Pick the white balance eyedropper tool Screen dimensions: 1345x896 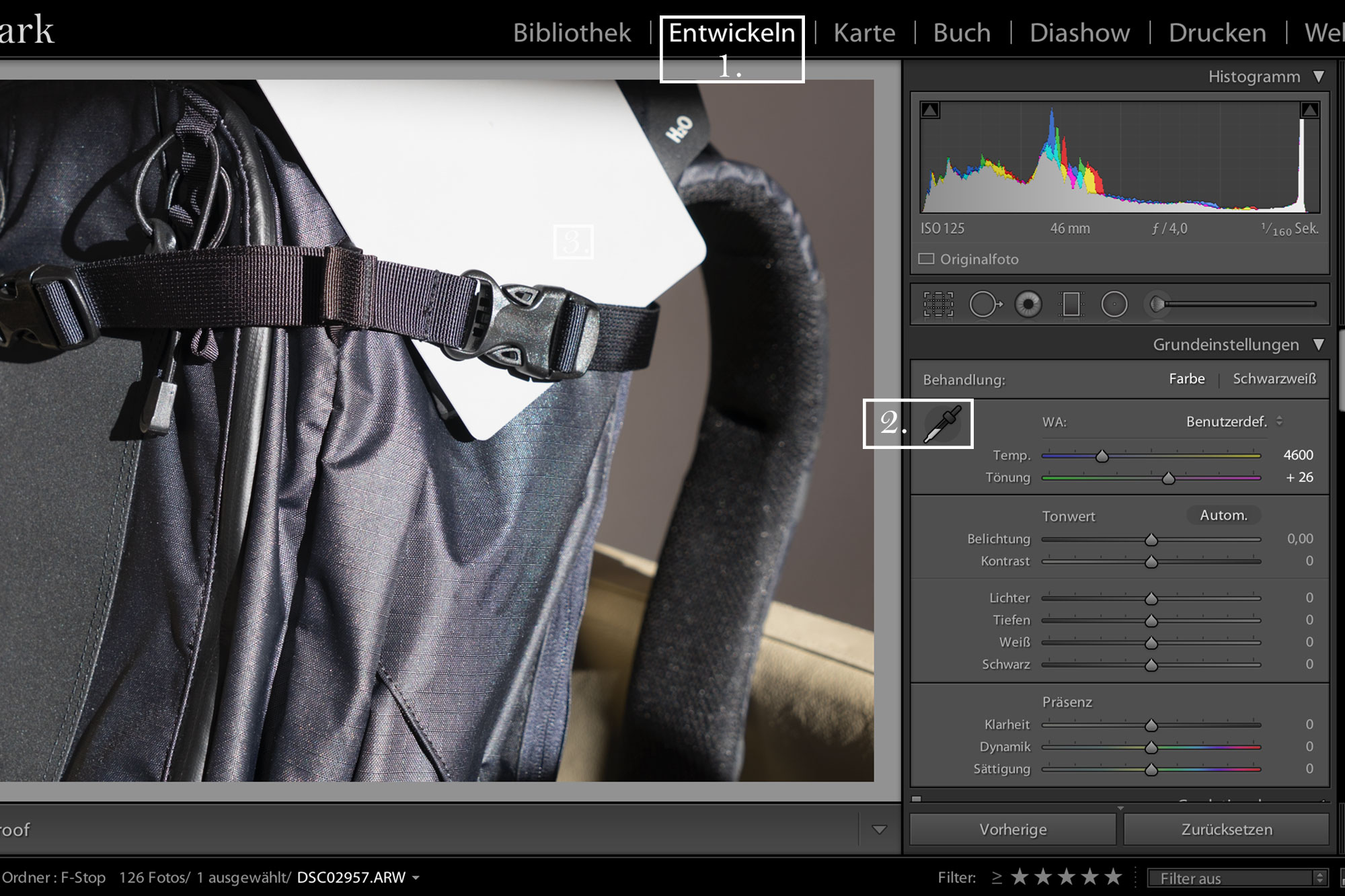click(942, 424)
